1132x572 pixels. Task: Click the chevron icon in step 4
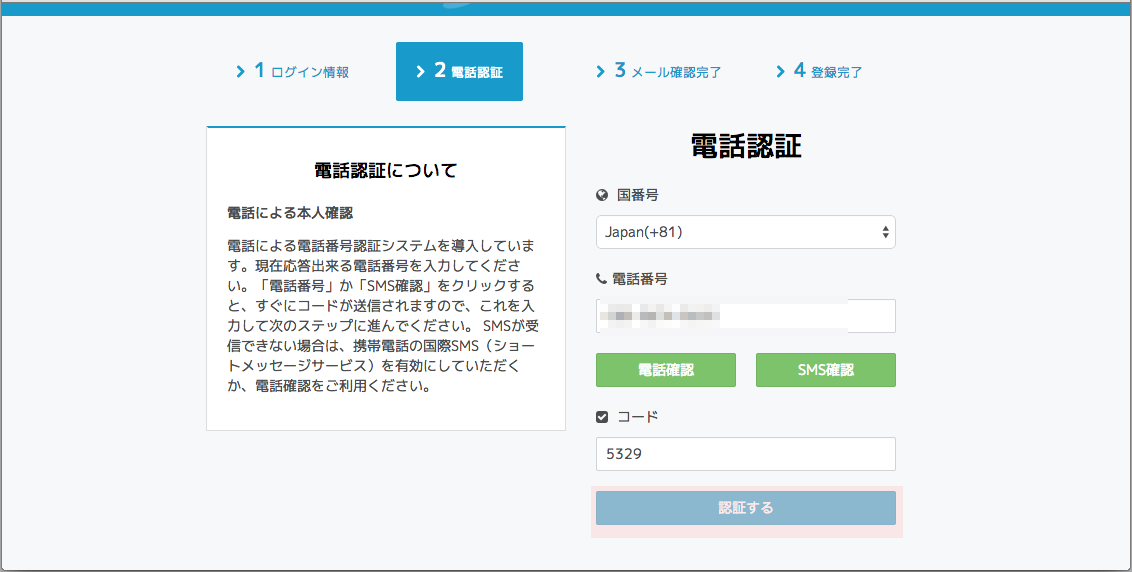780,72
